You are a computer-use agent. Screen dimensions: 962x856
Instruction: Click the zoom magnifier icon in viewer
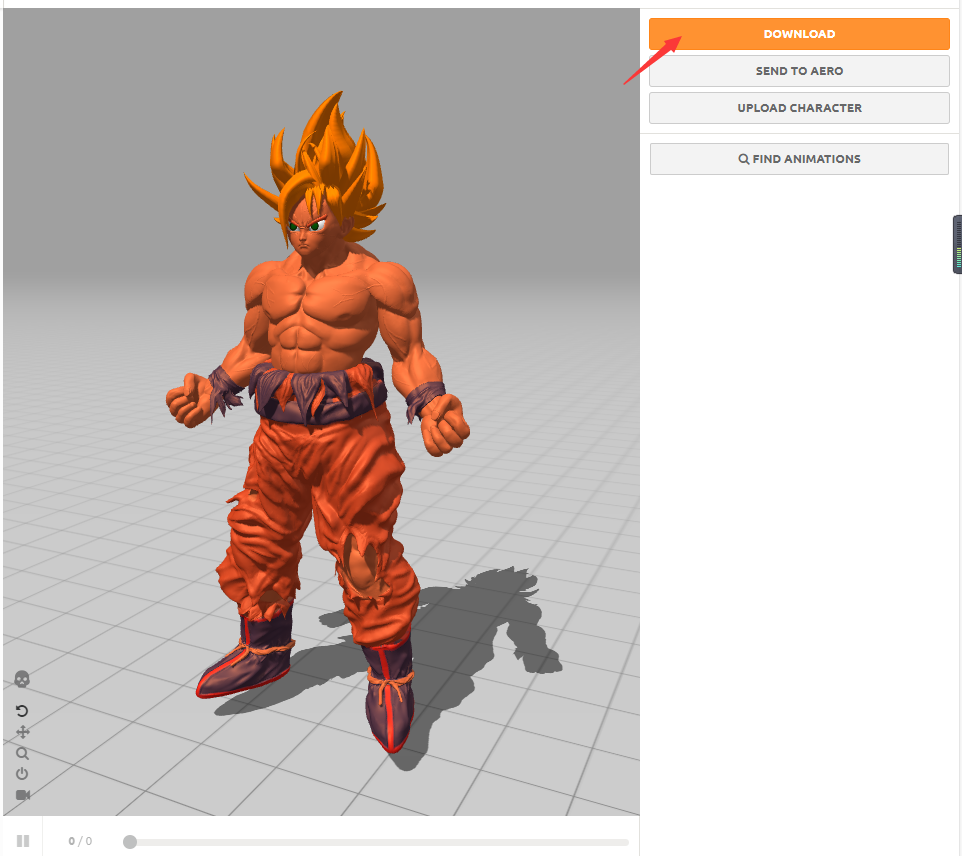click(22, 754)
